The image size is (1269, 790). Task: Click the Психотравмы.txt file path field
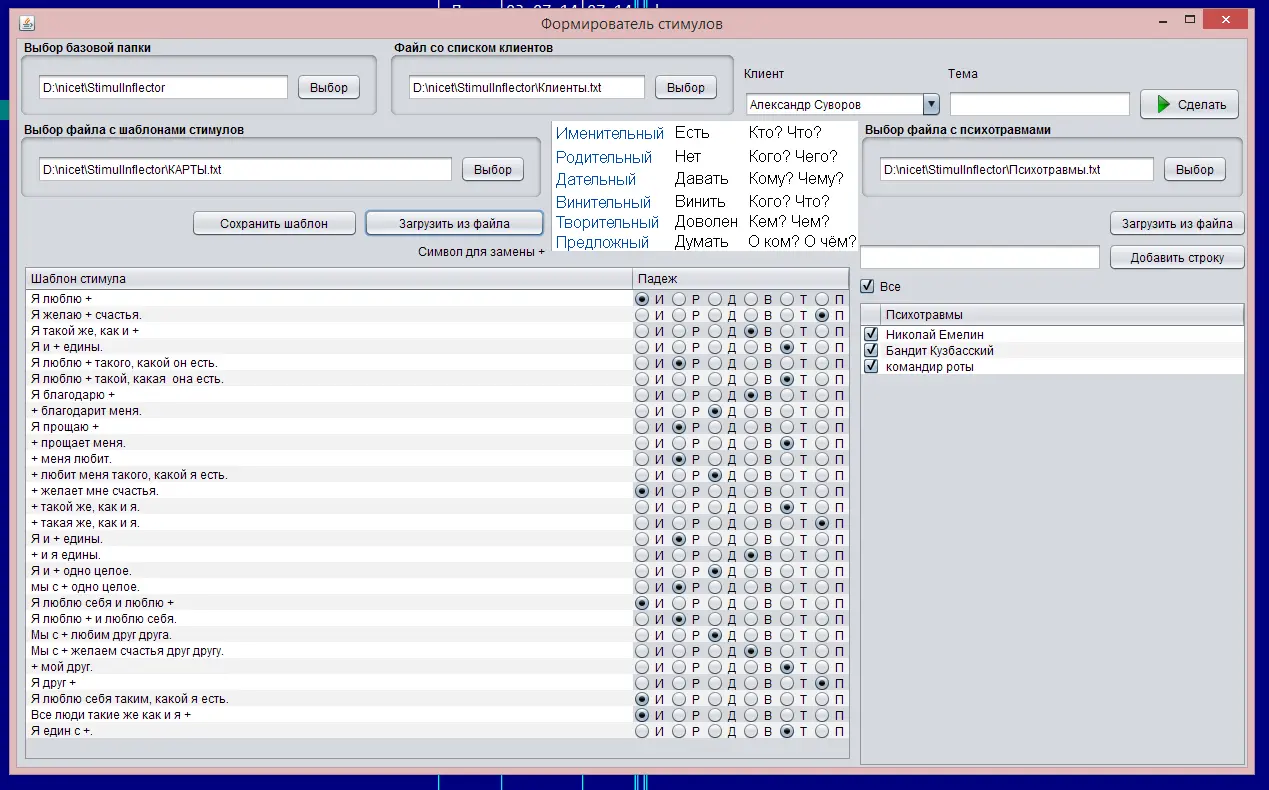click(x=1017, y=169)
